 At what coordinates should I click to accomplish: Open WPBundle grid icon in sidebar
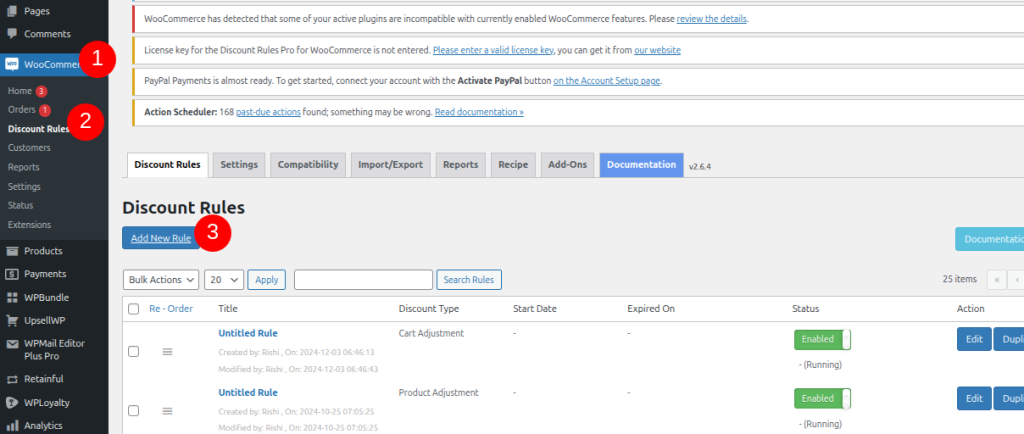tap(12, 298)
